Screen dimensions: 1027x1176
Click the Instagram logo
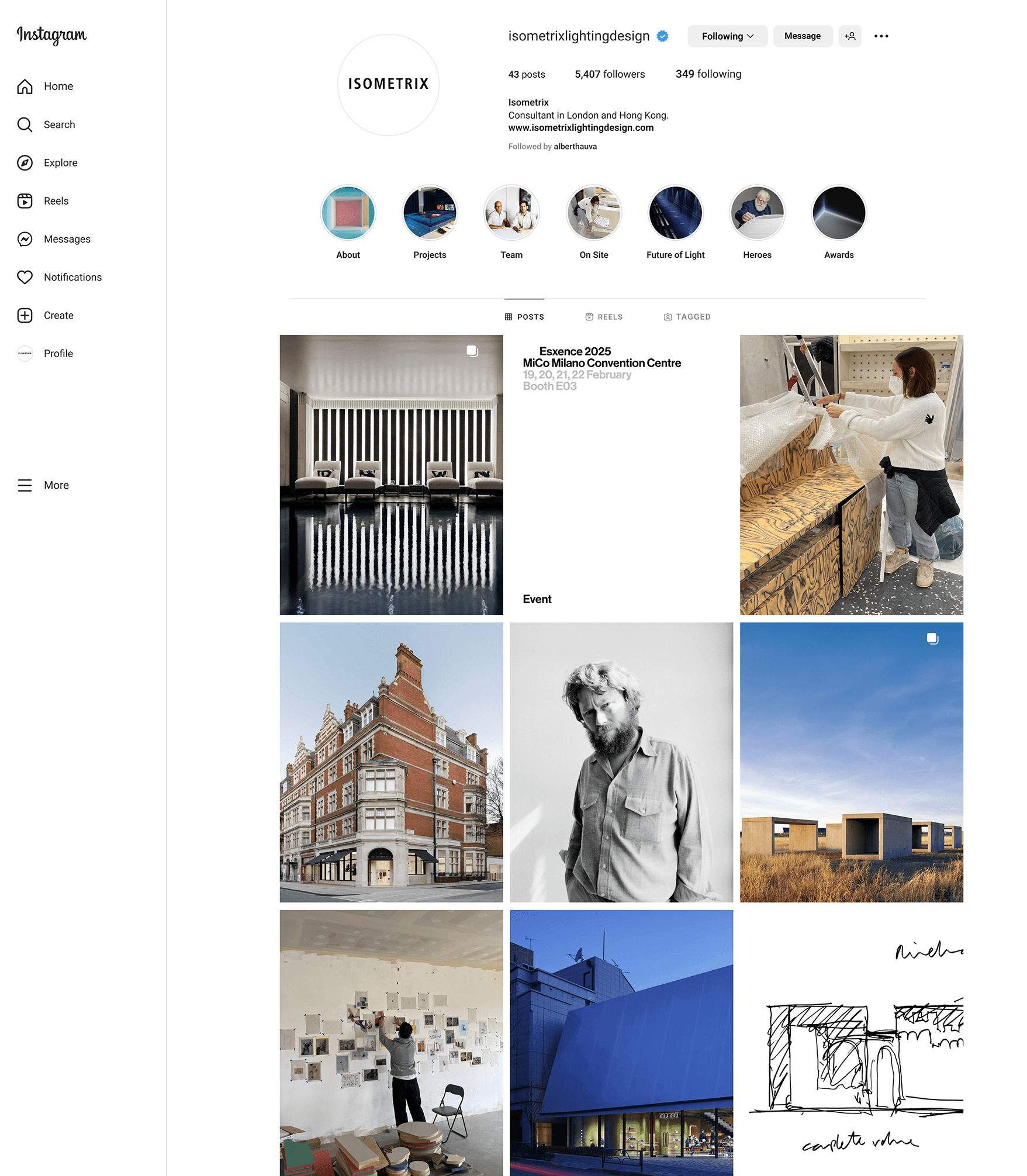tap(51, 35)
